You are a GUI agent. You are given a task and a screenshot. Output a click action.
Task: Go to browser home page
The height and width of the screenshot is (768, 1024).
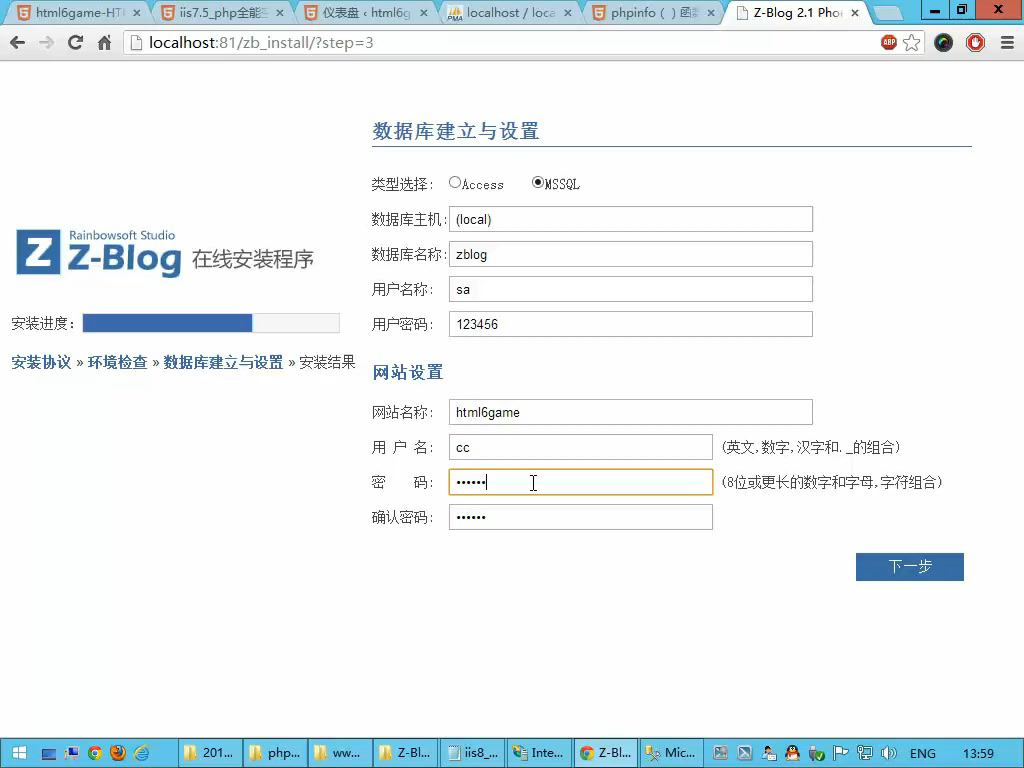click(x=104, y=43)
